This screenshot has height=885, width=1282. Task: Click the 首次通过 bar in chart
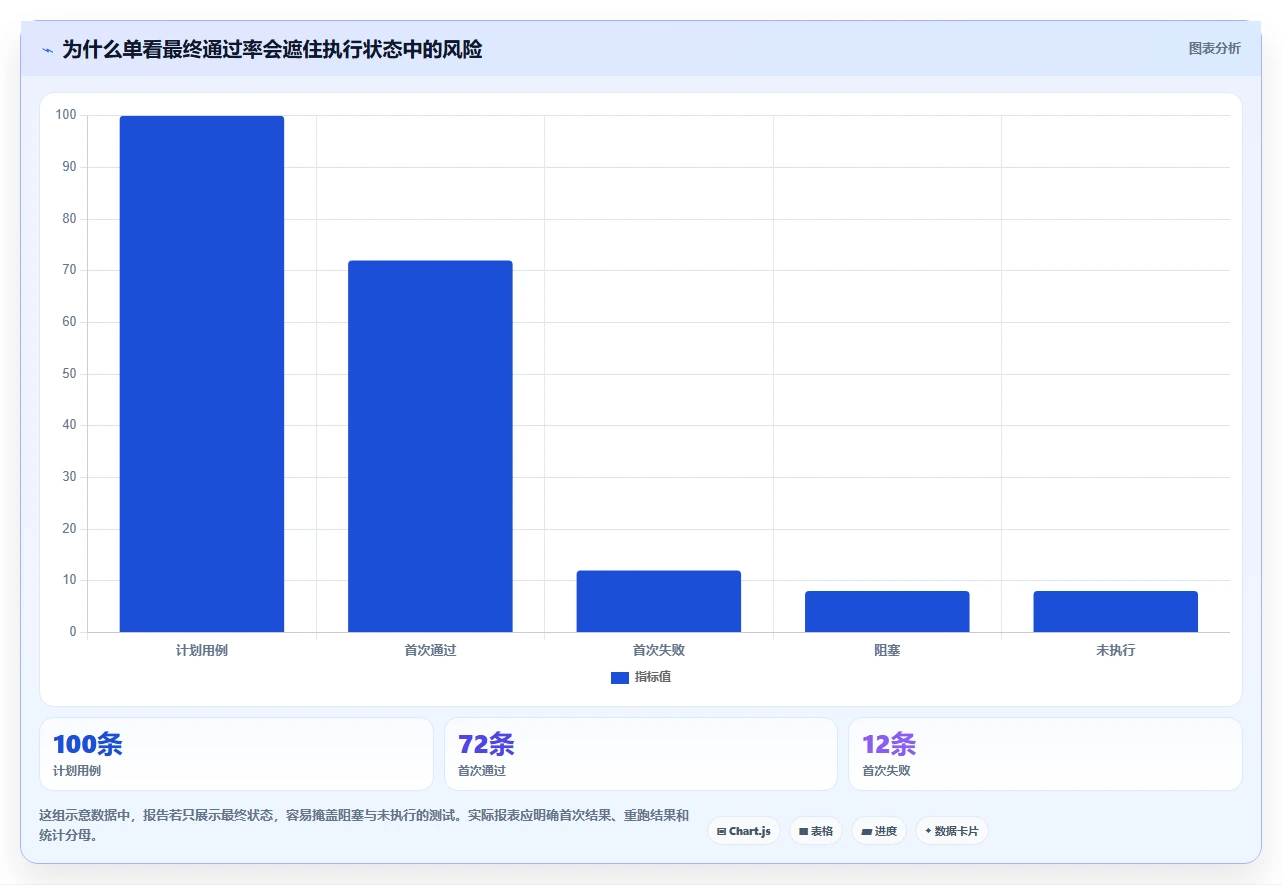coord(430,446)
